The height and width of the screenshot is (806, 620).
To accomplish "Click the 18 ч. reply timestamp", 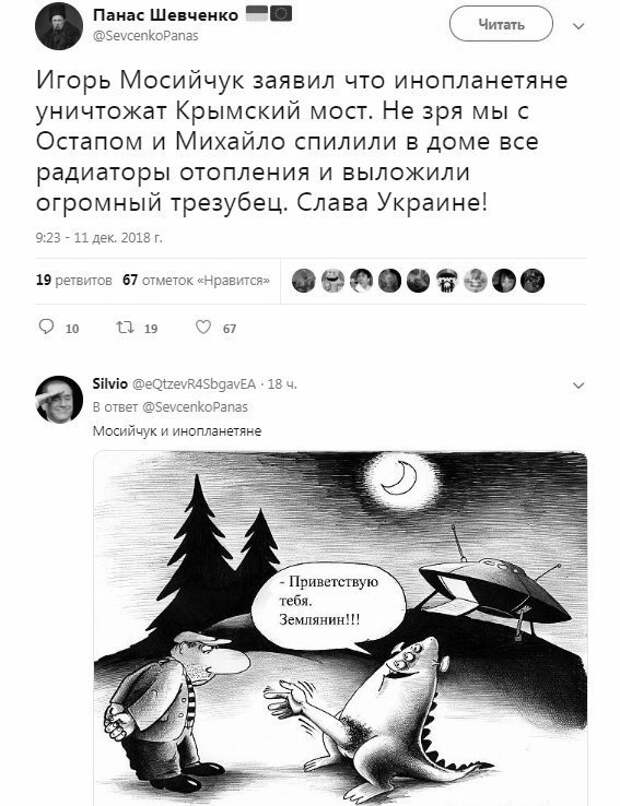I will coord(283,384).
